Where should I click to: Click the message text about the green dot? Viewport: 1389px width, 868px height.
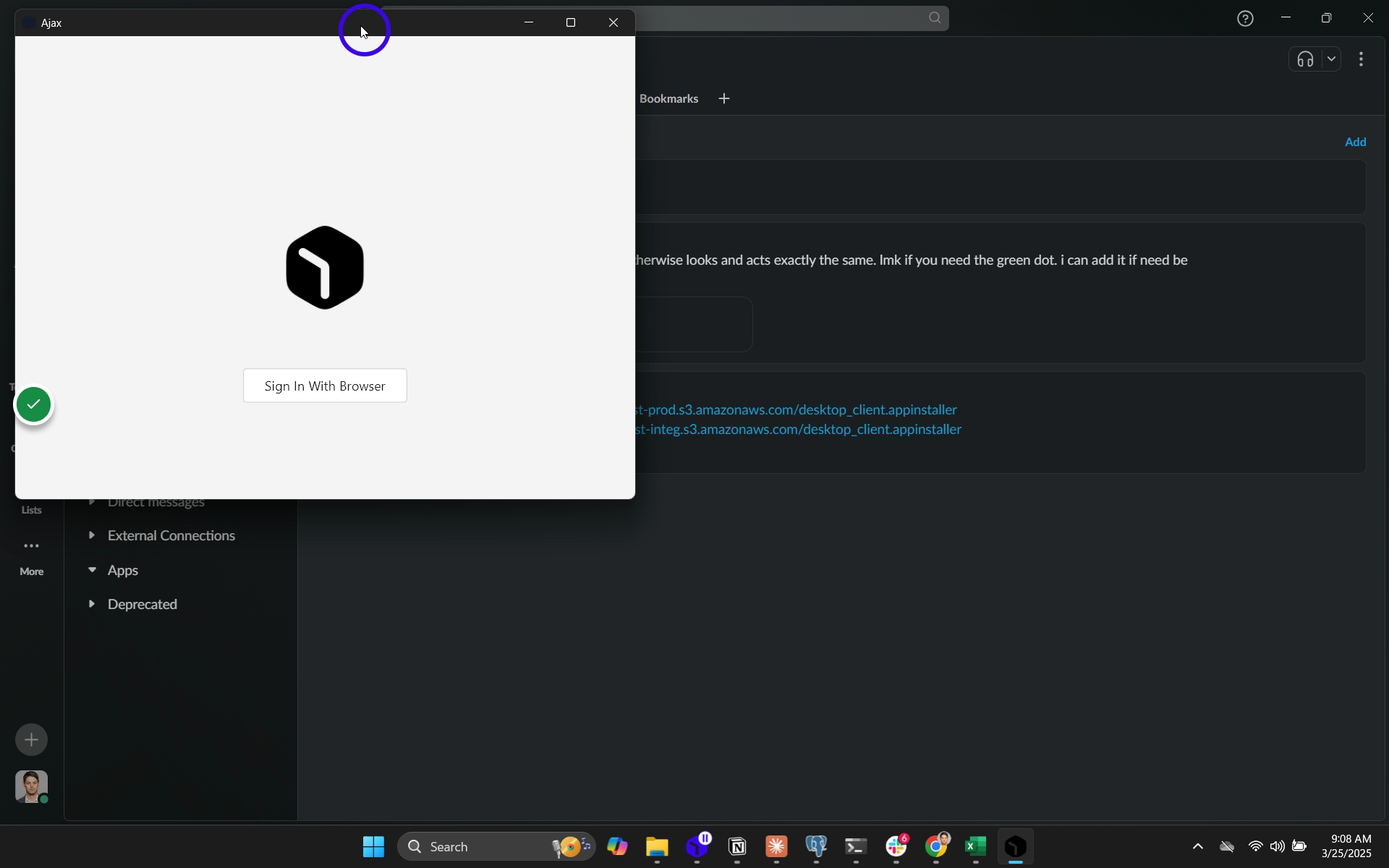pyautogui.click(x=911, y=260)
